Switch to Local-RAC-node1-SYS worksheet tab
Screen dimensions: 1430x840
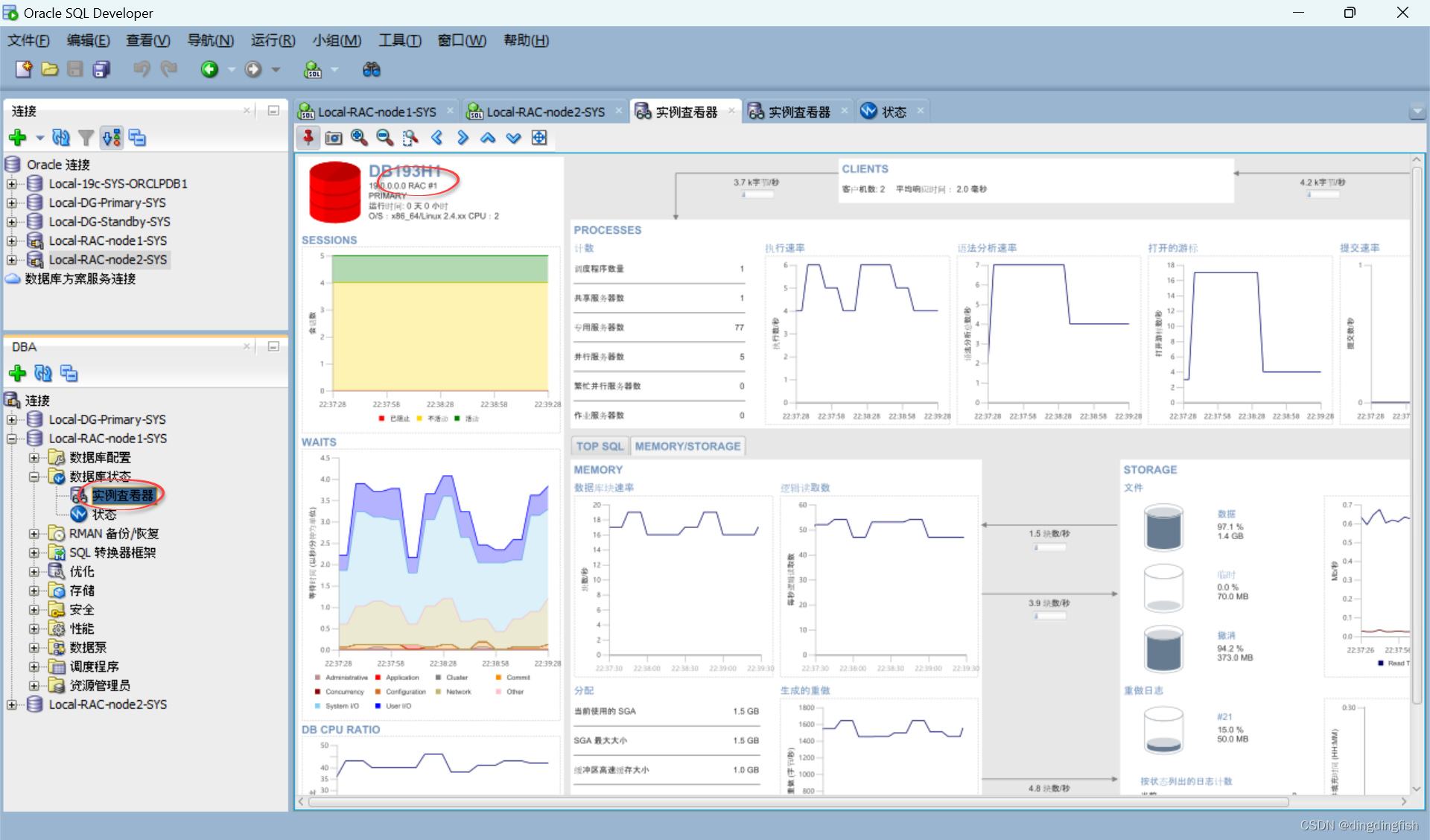point(377,112)
